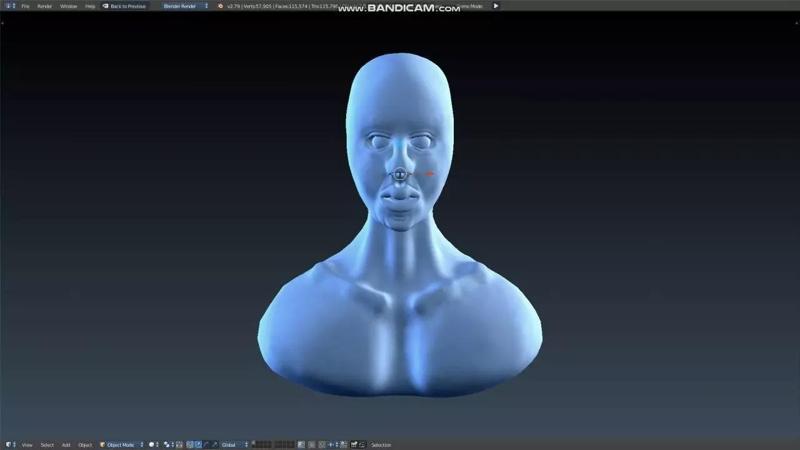
Task: Click the Blender logo icon in the info bar
Action: point(220,6)
